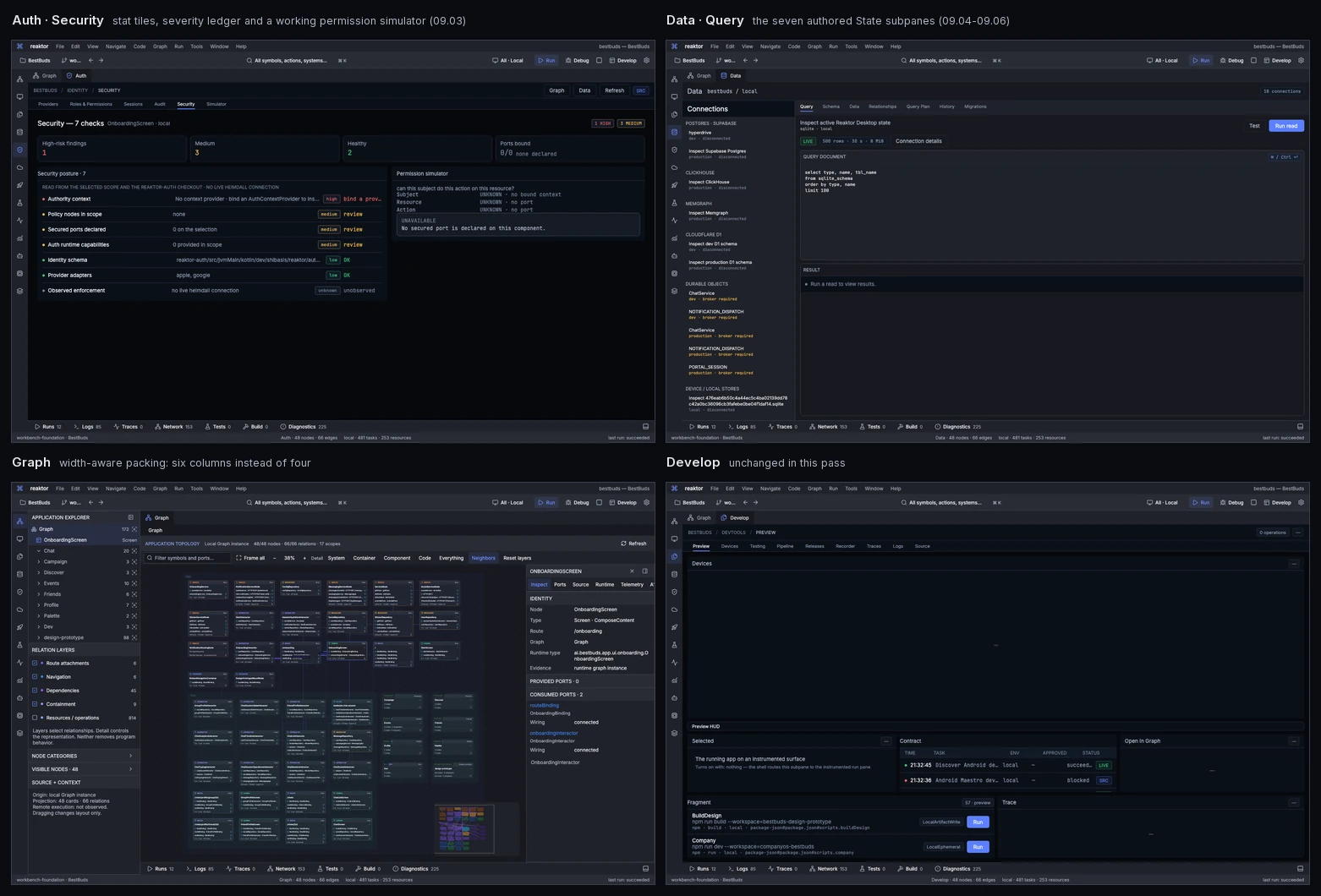Uncheck the Dependencies relation layer
This screenshot has height=896, width=1321.
[x=35, y=691]
